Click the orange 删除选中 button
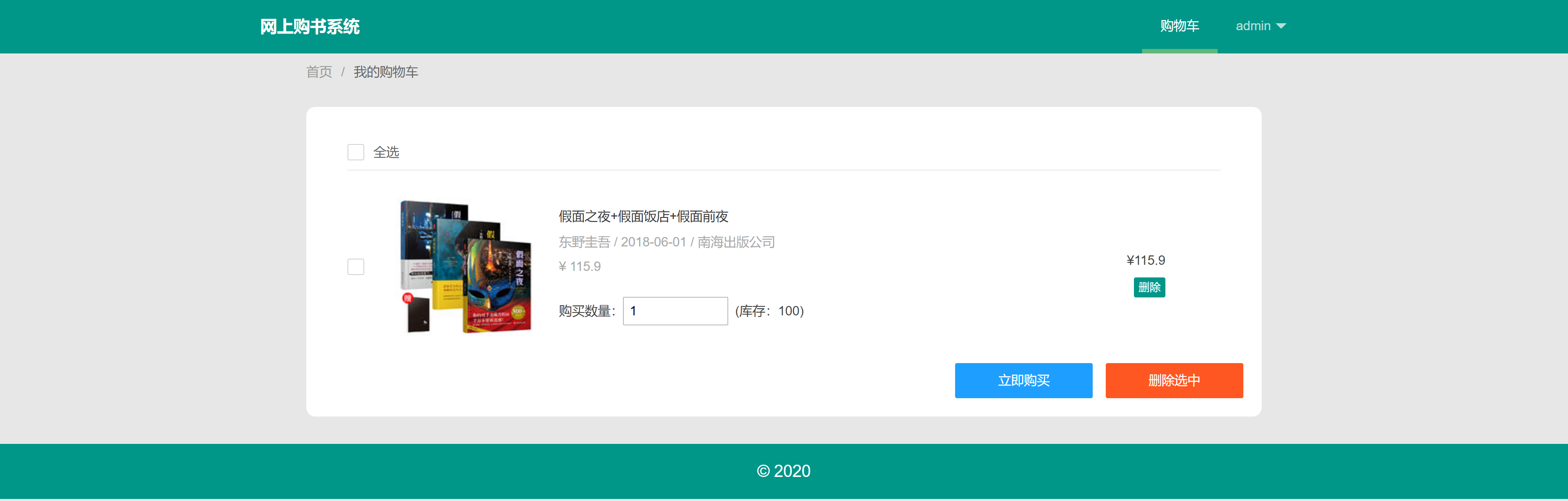This screenshot has height=501, width=1568. (1174, 381)
